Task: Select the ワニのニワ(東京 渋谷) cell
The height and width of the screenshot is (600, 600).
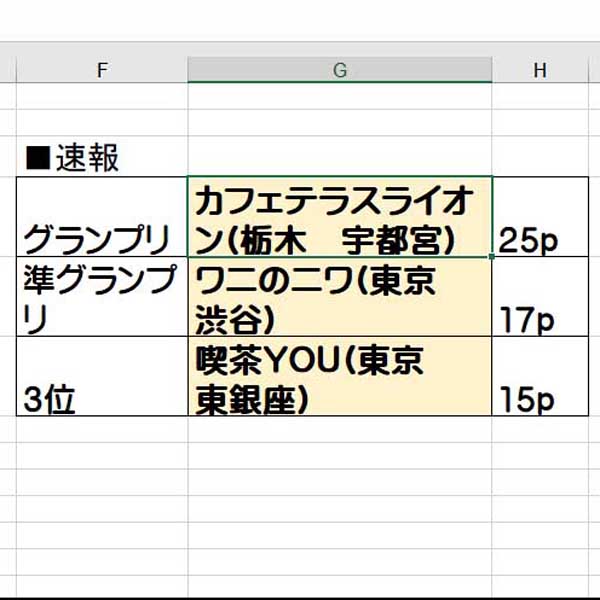Action: 340,297
